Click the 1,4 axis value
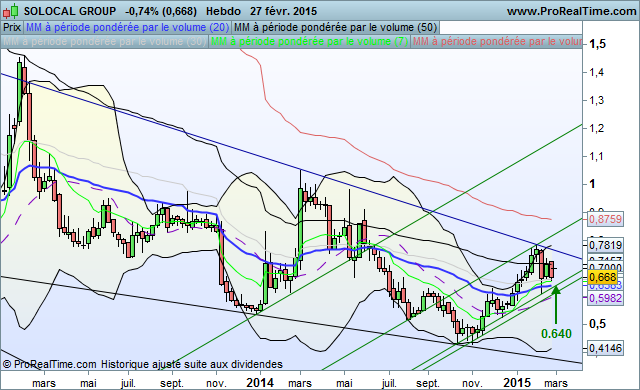 pos(596,72)
